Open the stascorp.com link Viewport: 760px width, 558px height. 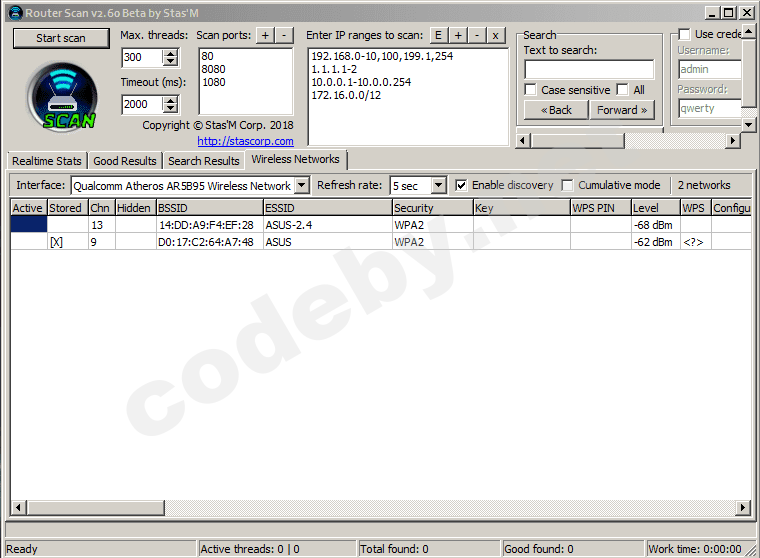tap(245, 141)
